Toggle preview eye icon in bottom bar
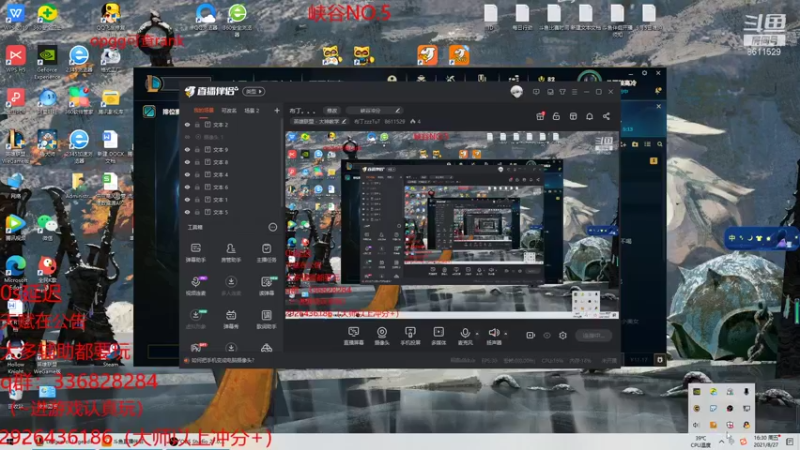The width and height of the screenshot is (800, 450). [547, 335]
